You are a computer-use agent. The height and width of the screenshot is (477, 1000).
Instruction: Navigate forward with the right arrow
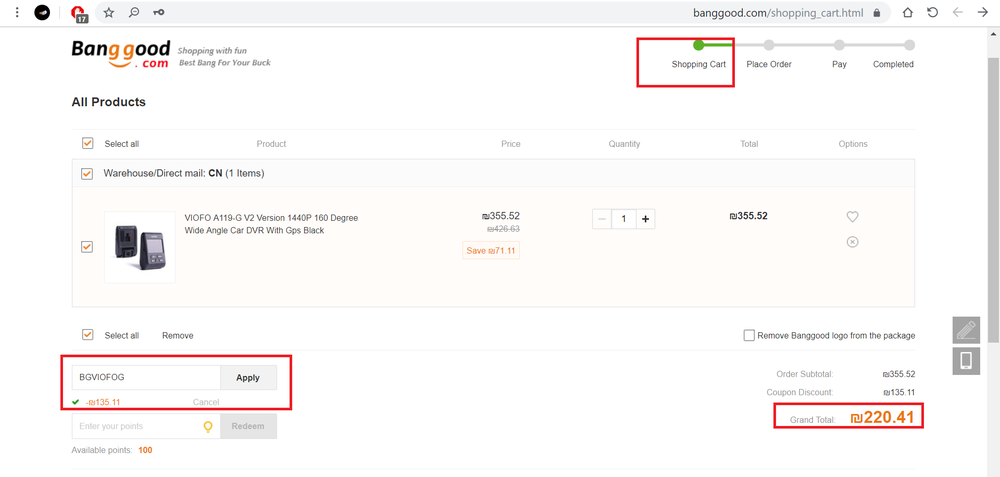[x=982, y=12]
